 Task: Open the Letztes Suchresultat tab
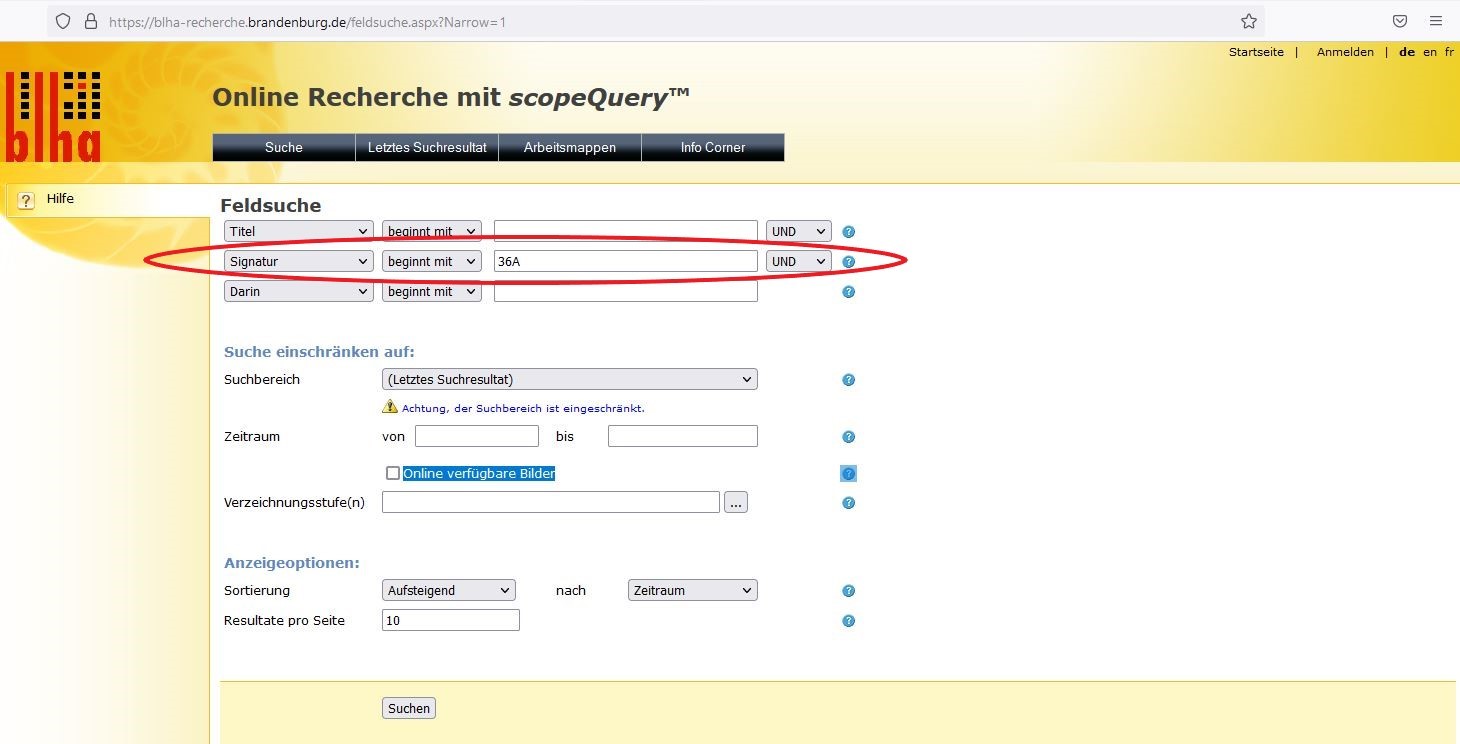427,147
